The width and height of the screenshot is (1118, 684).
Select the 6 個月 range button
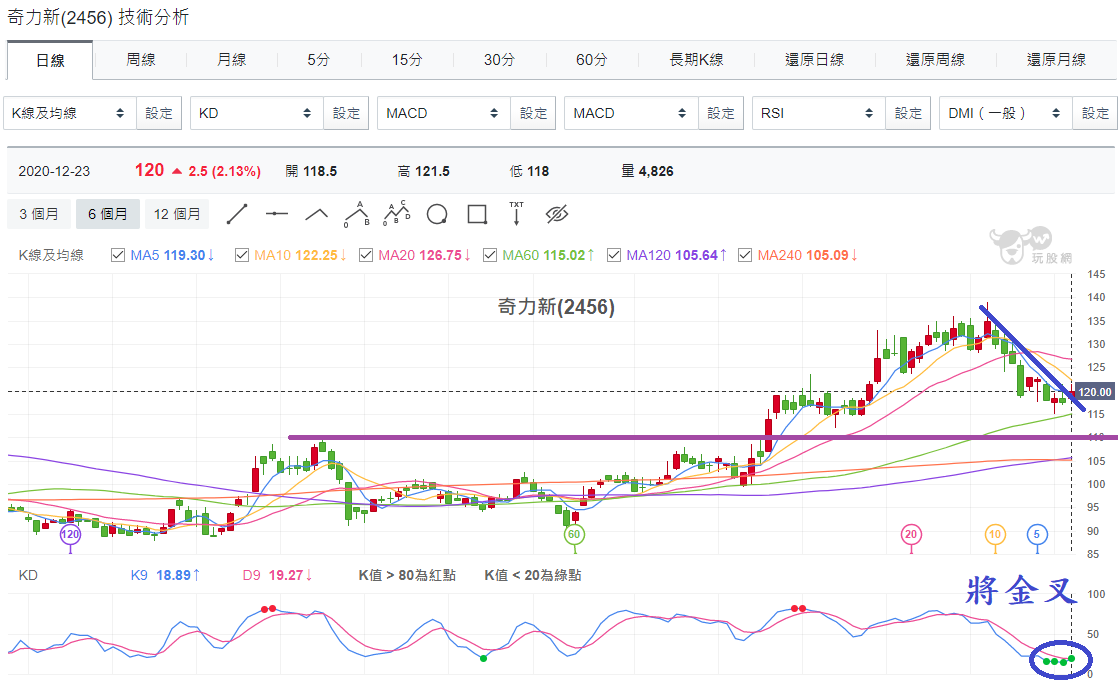(108, 214)
